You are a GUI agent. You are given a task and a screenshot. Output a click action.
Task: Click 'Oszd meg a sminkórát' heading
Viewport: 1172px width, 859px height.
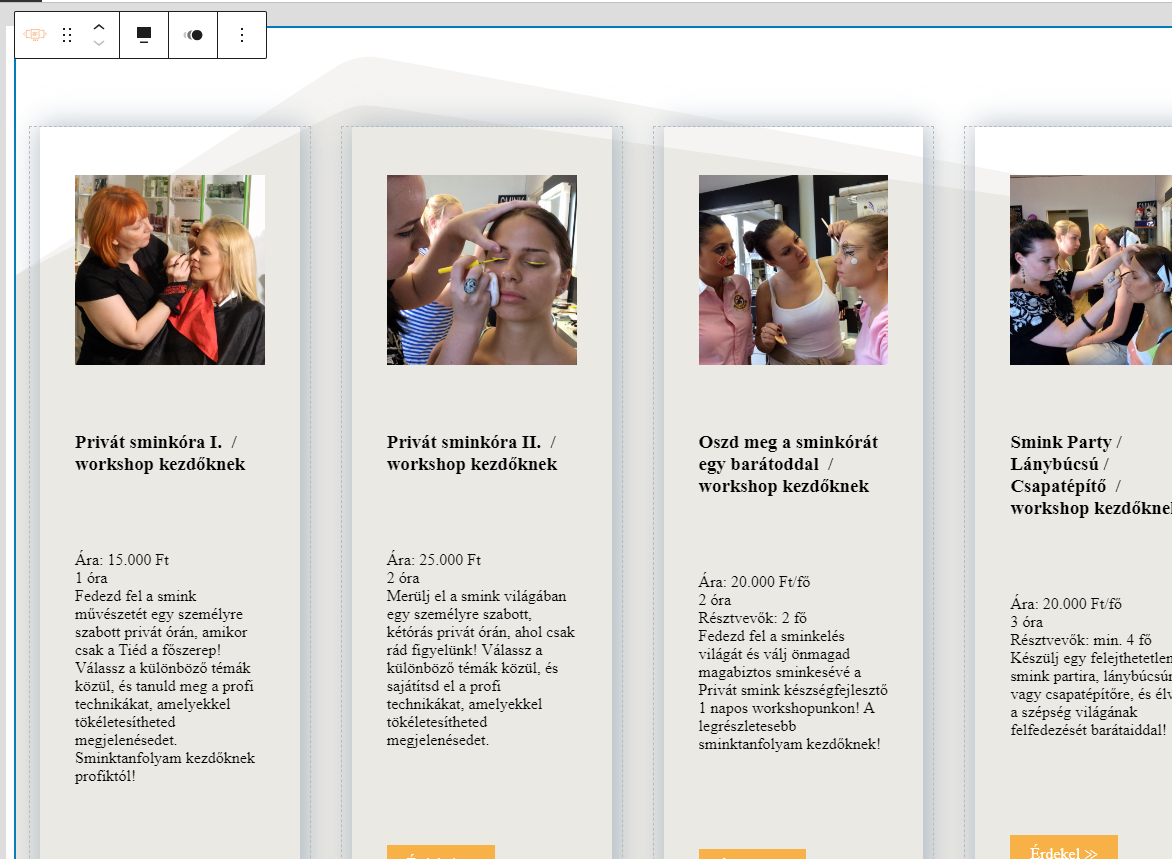pos(788,464)
